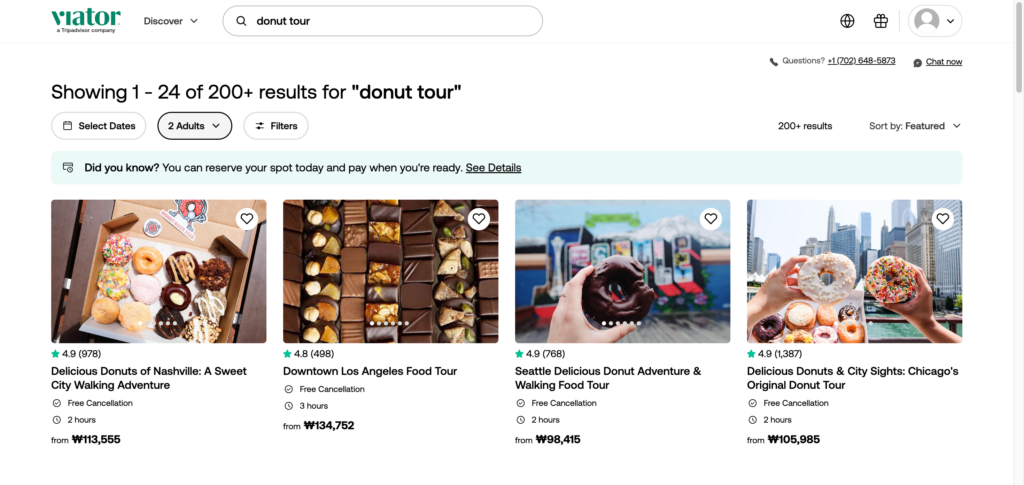This screenshot has width=1024, height=485.
Task: Open the gift cards icon
Action: click(880, 21)
